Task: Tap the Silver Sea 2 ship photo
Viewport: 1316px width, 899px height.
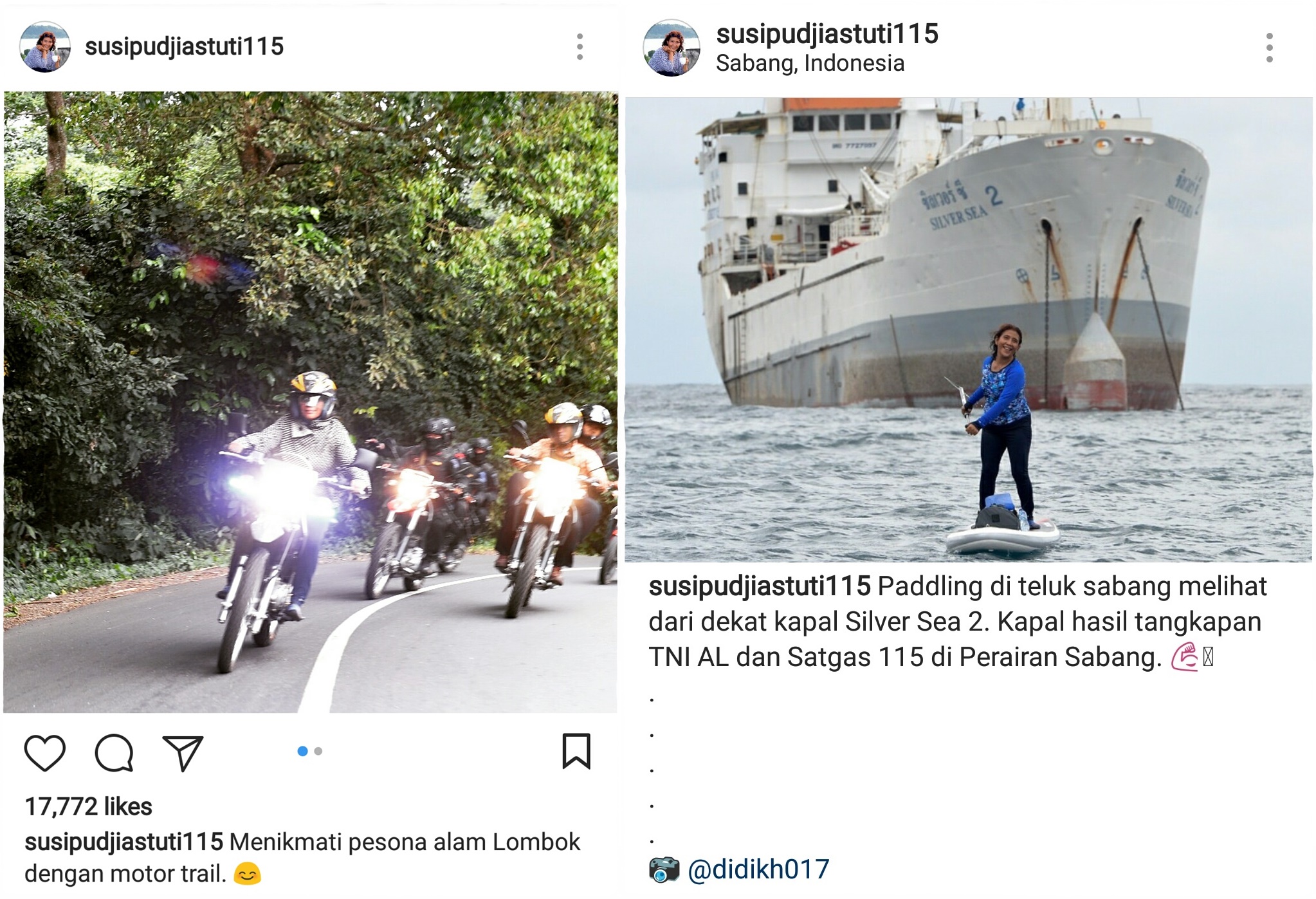Action: click(x=968, y=329)
